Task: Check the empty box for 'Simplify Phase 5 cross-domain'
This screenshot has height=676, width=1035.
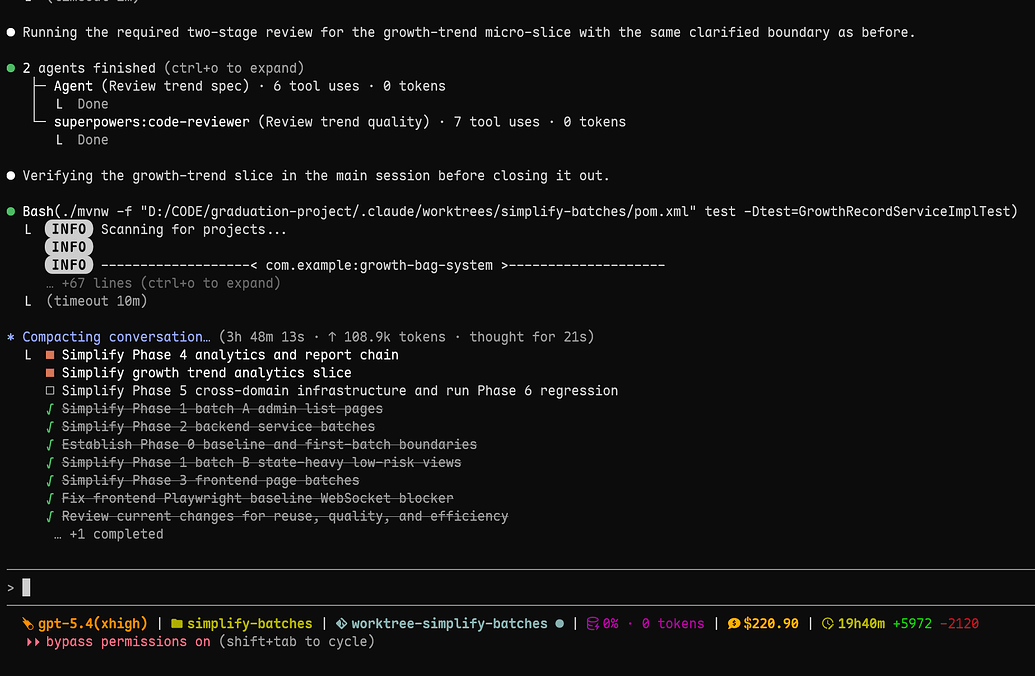Action: (x=50, y=391)
